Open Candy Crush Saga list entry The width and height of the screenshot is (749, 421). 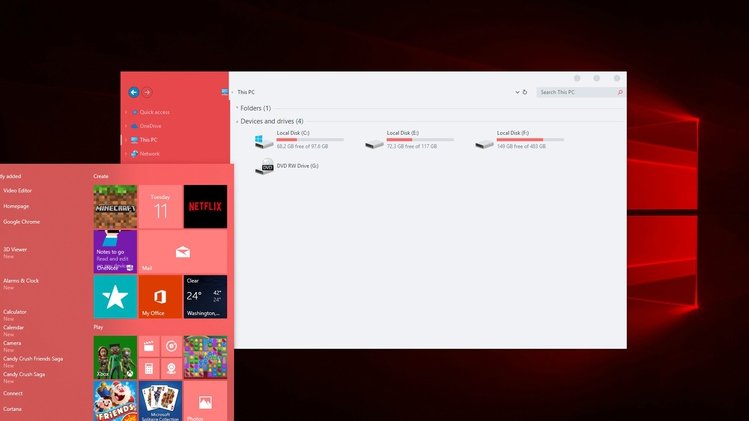pyautogui.click(x=24, y=375)
